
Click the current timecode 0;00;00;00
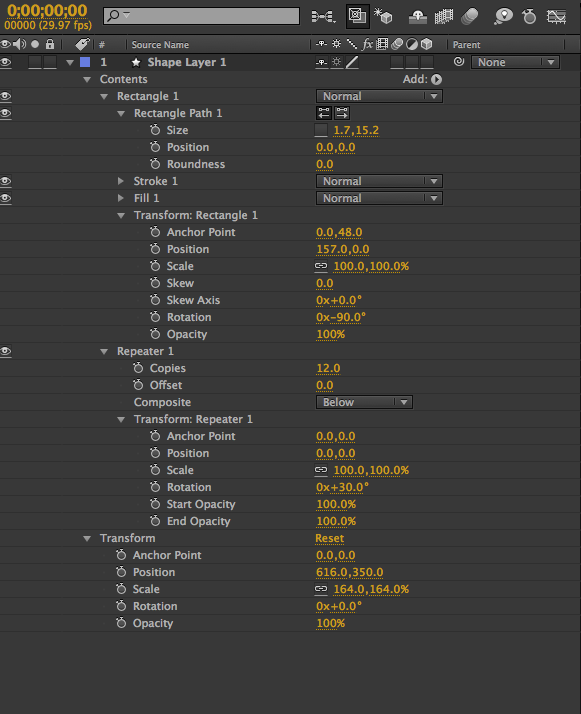click(47, 10)
